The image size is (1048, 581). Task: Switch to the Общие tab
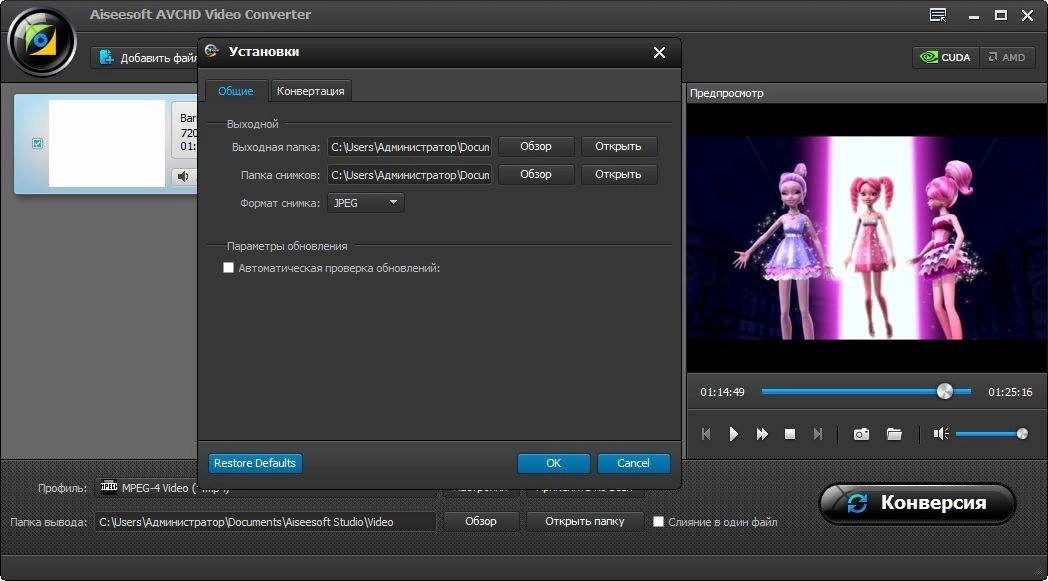tap(235, 91)
